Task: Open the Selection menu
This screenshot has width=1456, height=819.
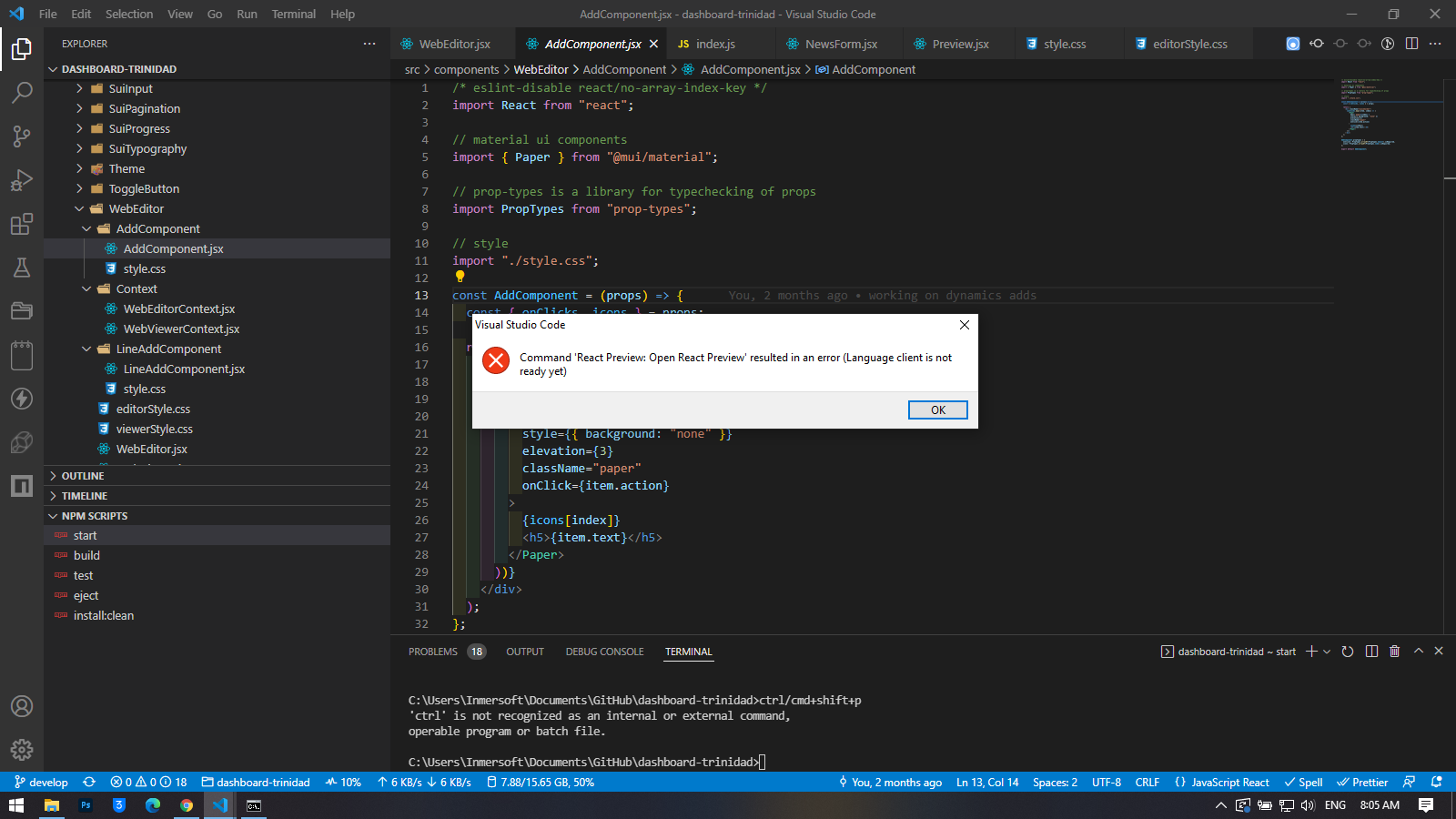Action: coord(129,14)
